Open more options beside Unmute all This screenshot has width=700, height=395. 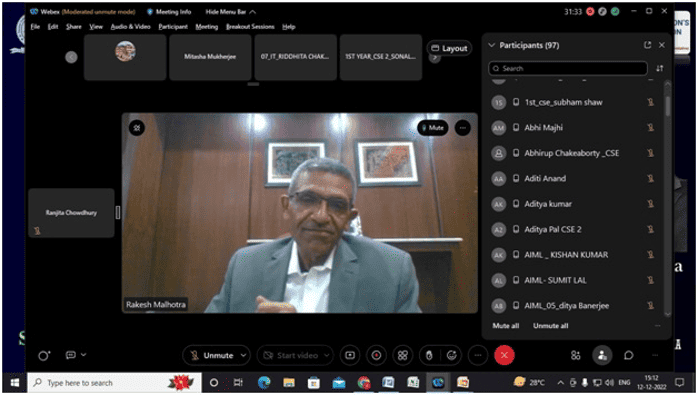[x=657, y=326]
